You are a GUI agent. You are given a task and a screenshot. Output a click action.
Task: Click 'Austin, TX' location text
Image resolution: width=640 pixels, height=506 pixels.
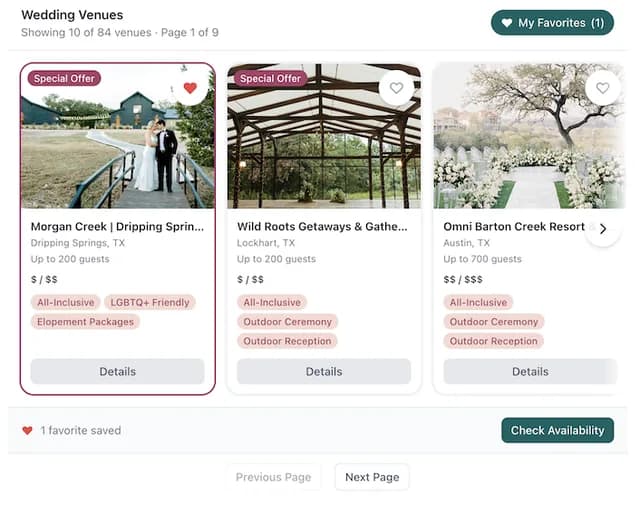point(467,243)
